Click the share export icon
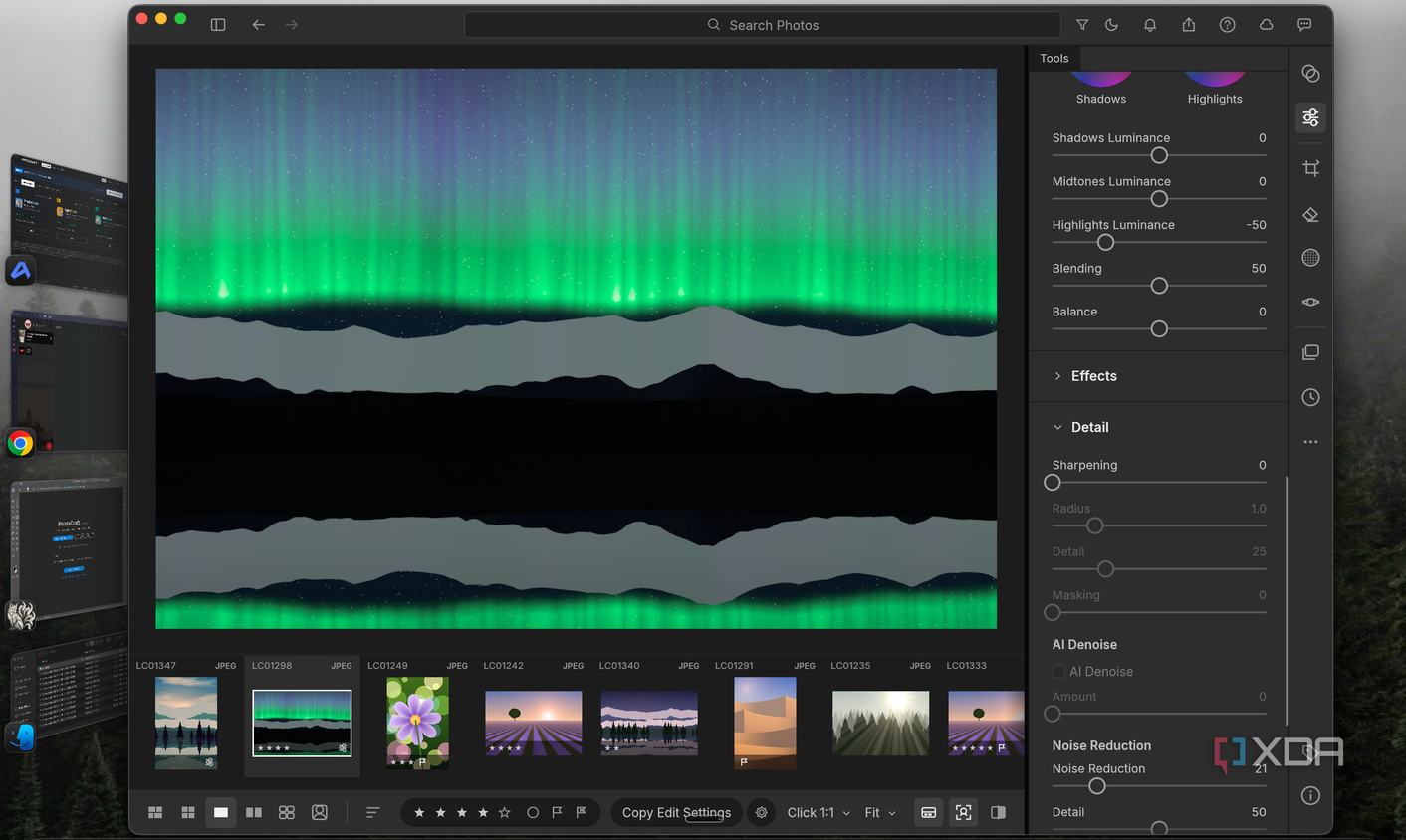 (x=1188, y=25)
